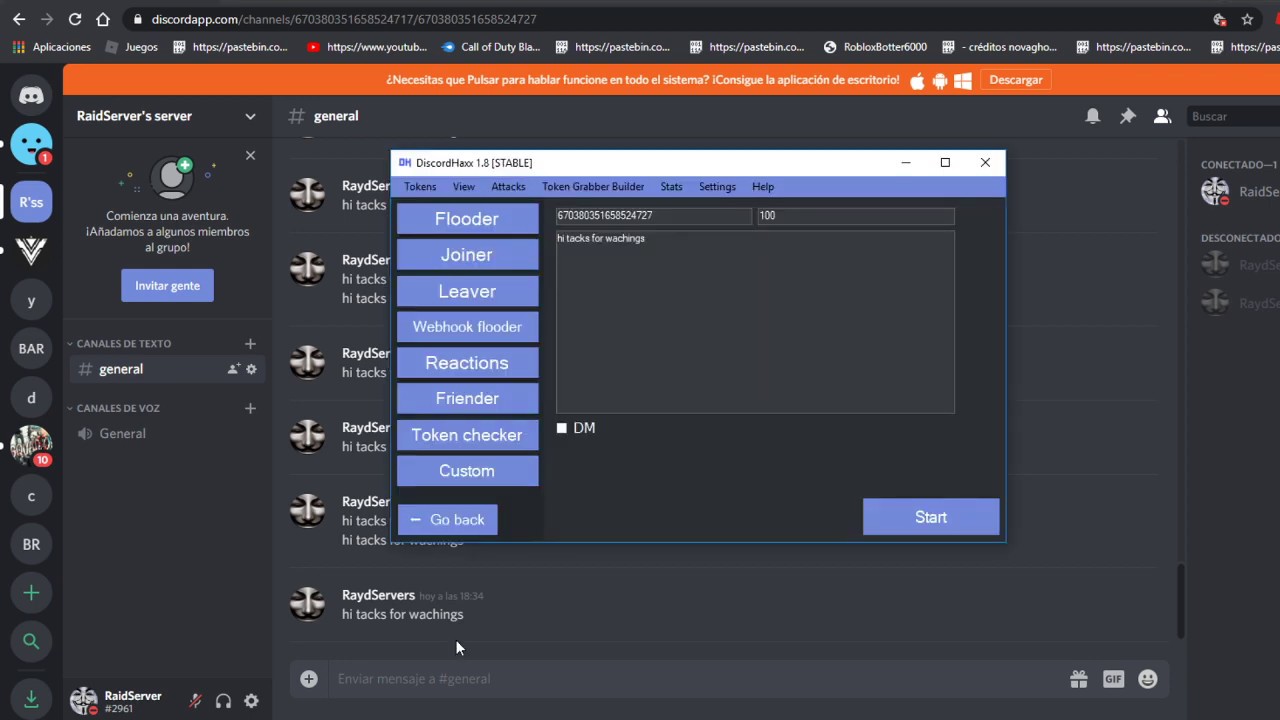
Task: Select RaidServer's server icon R'ss
Action: click(x=31, y=202)
